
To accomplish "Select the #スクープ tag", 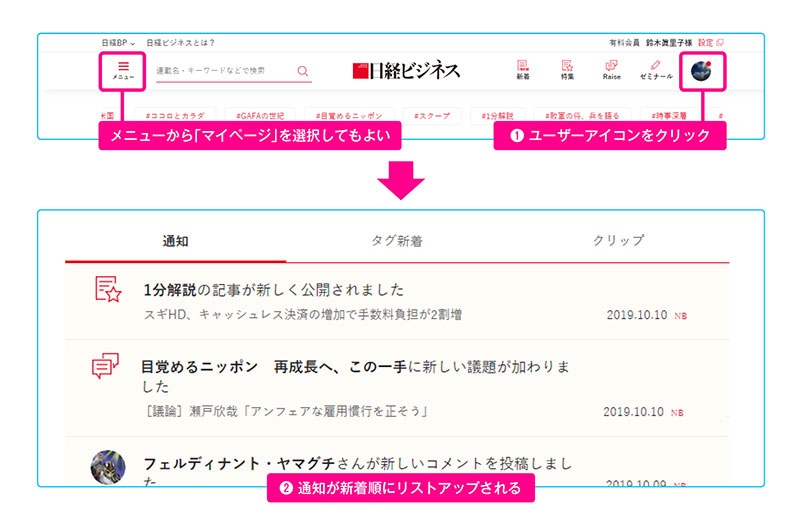I will (x=432, y=116).
